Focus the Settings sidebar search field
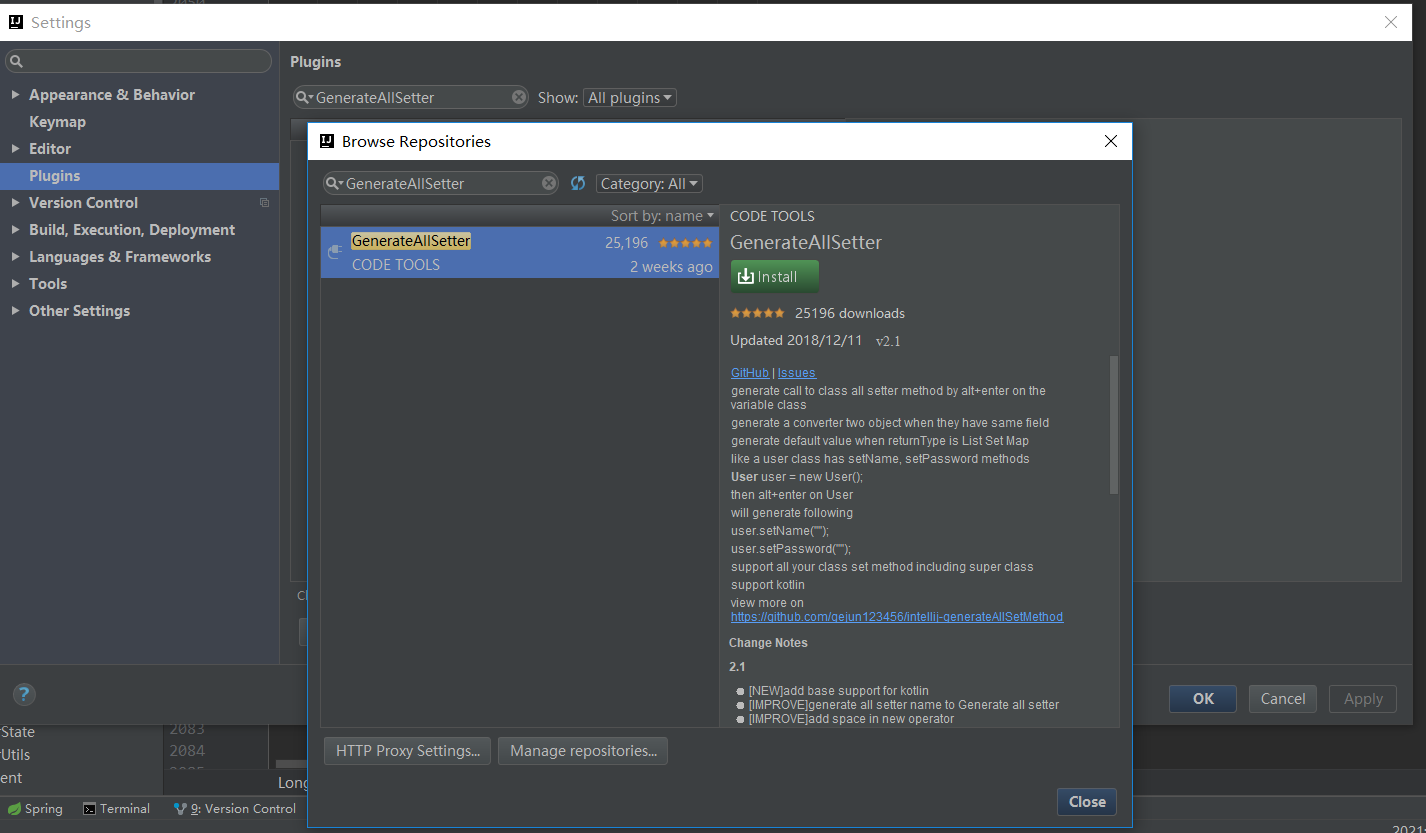This screenshot has width=1426, height=833. 138,62
